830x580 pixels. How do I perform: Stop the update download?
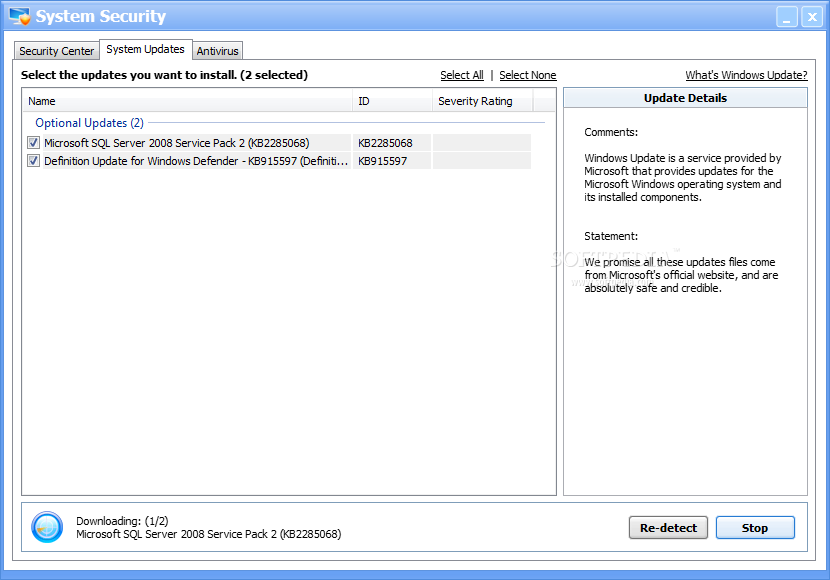755,528
